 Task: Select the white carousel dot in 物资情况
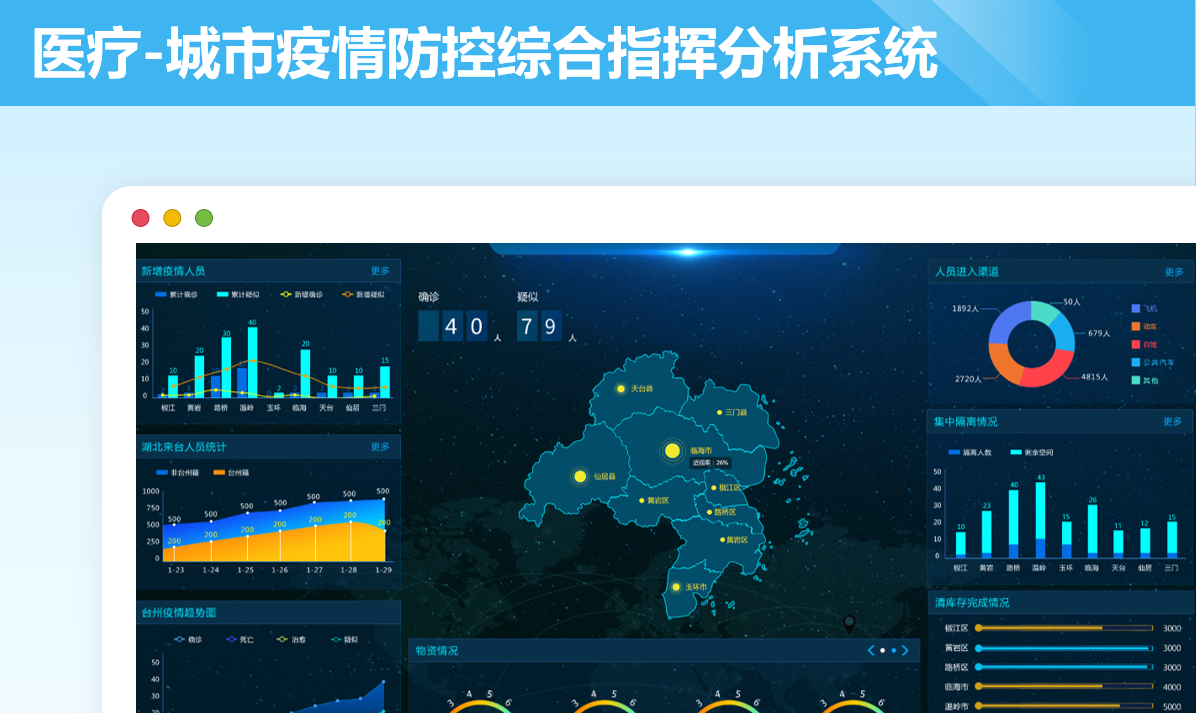pyautogui.click(x=883, y=650)
